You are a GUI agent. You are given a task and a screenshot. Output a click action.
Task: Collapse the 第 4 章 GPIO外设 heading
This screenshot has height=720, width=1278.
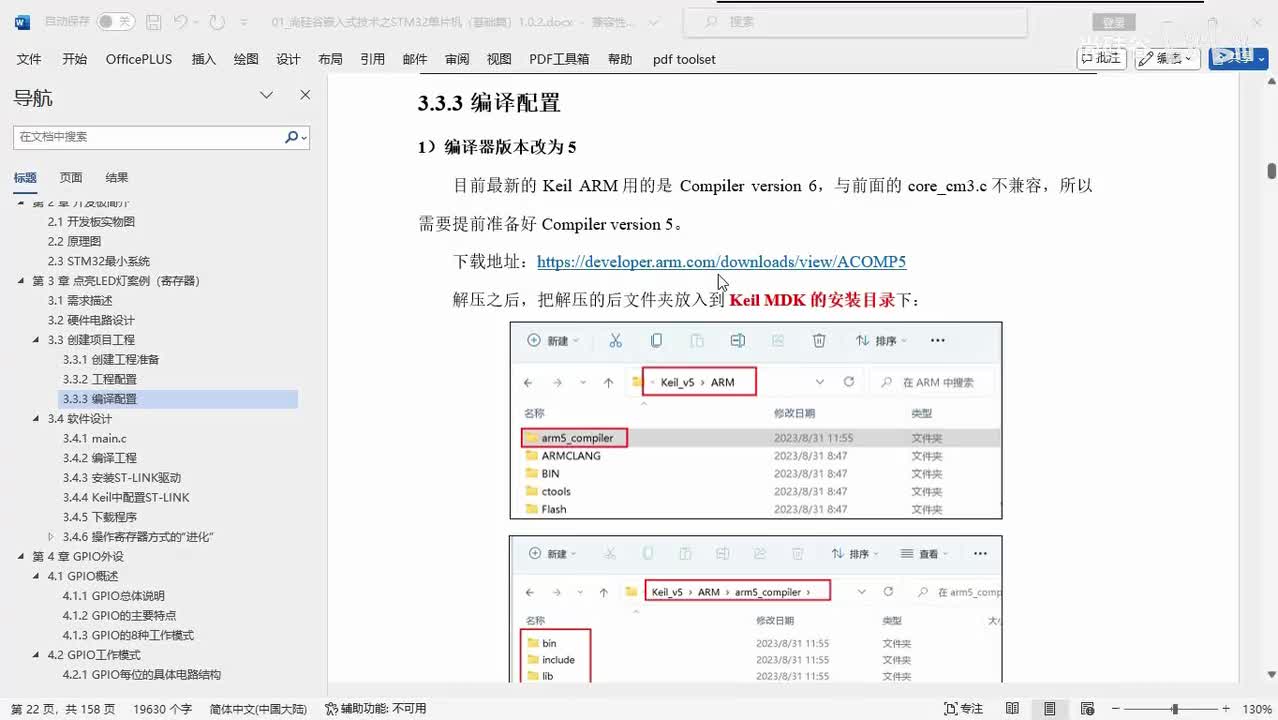[21, 557]
